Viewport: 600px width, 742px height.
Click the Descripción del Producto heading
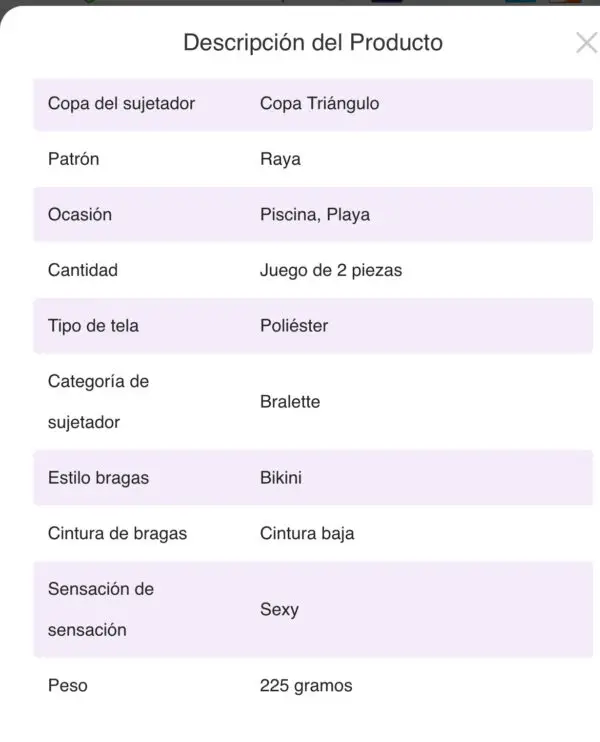(312, 43)
